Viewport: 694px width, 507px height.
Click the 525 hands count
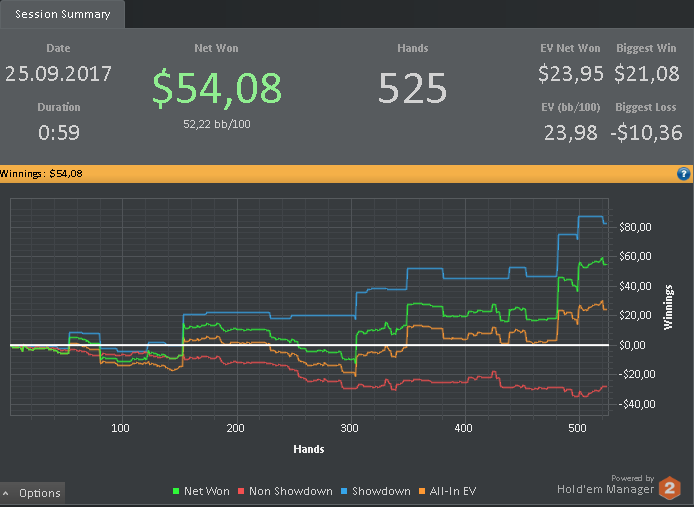413,88
